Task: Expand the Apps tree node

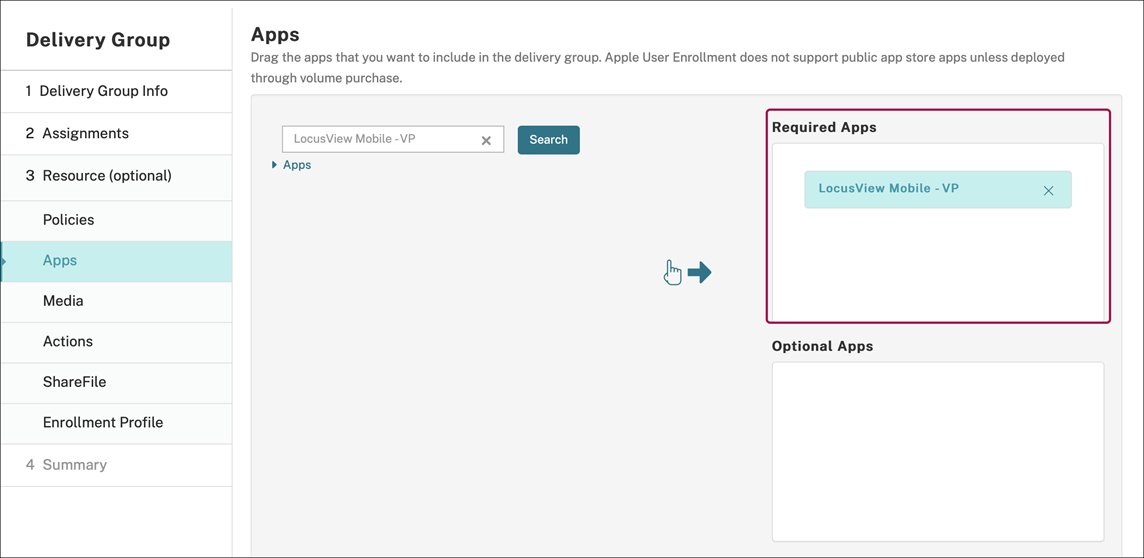Action: point(274,165)
